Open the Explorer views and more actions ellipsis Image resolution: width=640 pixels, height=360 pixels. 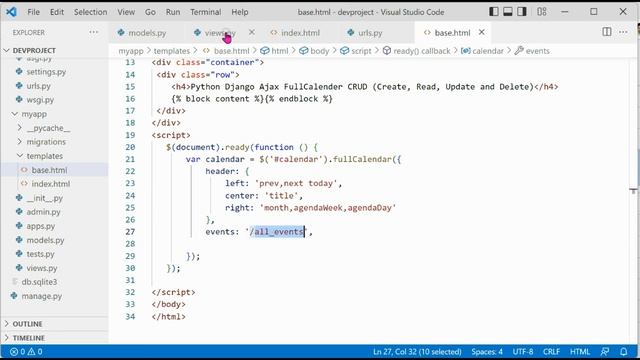[93, 32]
